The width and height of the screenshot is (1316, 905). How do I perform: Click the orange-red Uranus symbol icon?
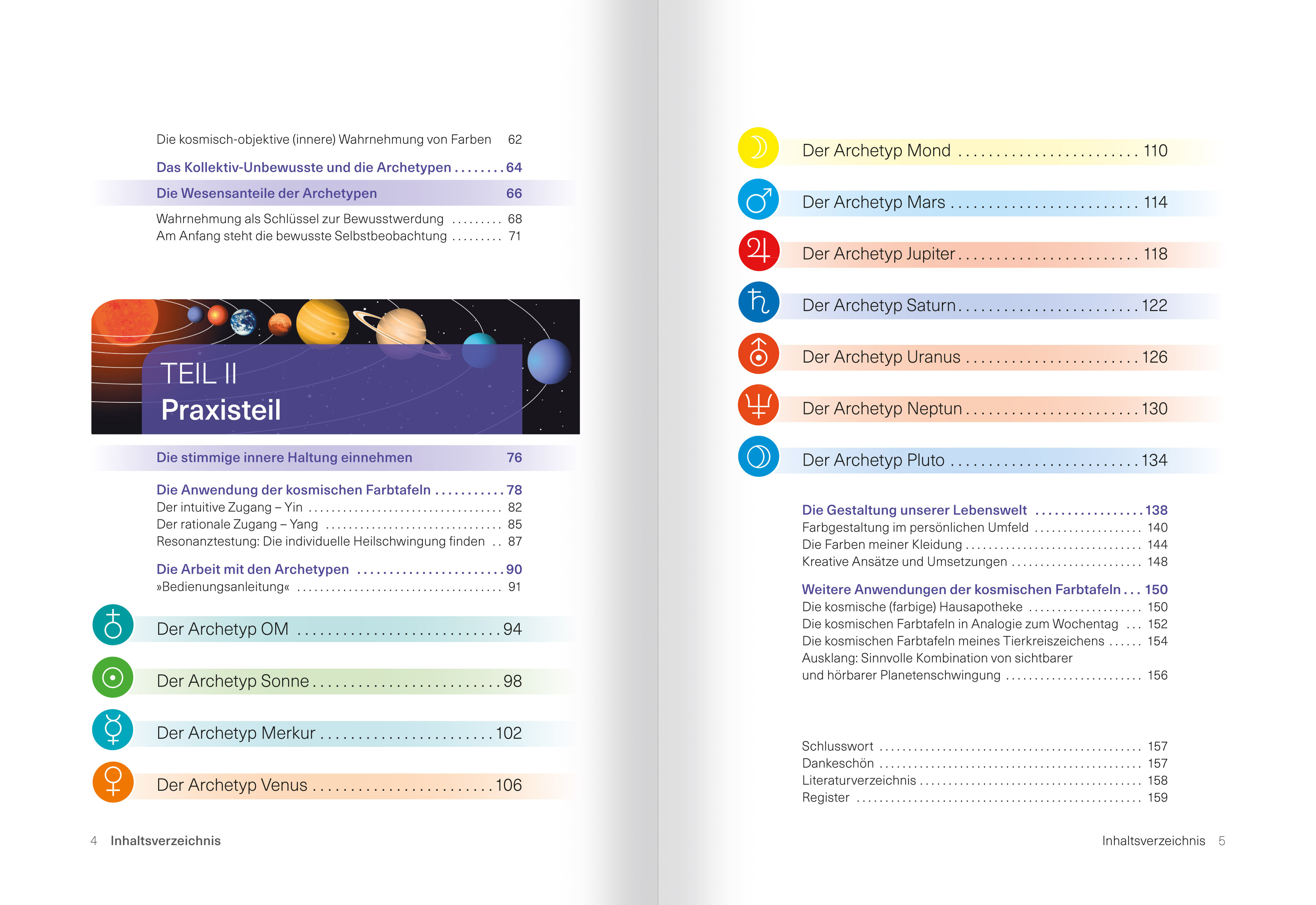coord(758,354)
